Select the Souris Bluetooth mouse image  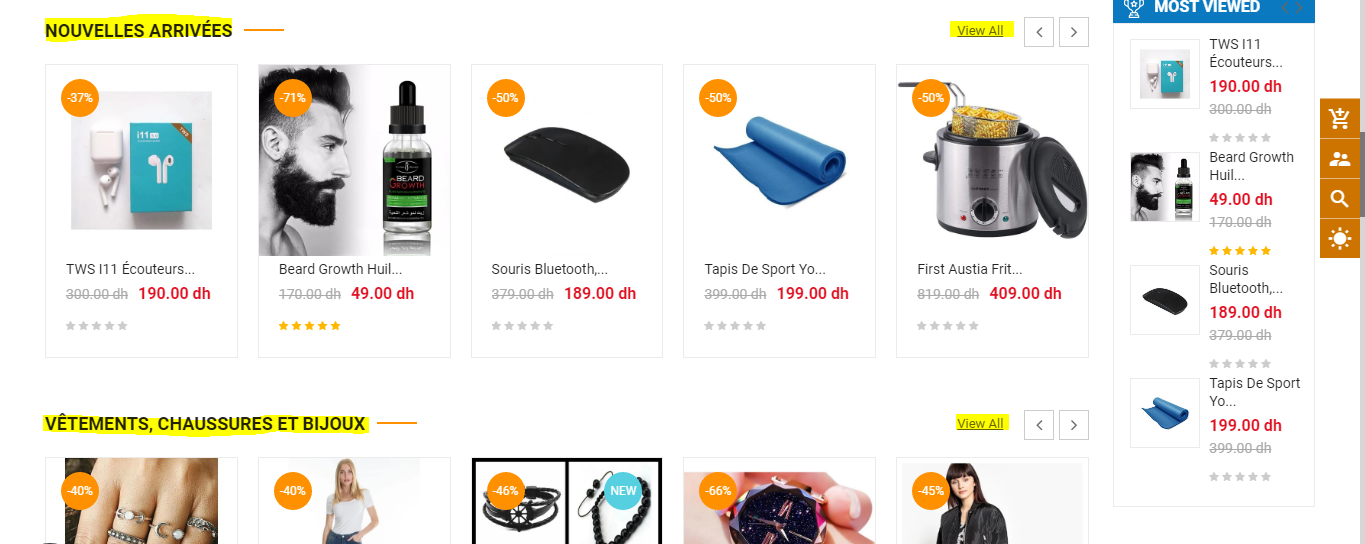(567, 160)
